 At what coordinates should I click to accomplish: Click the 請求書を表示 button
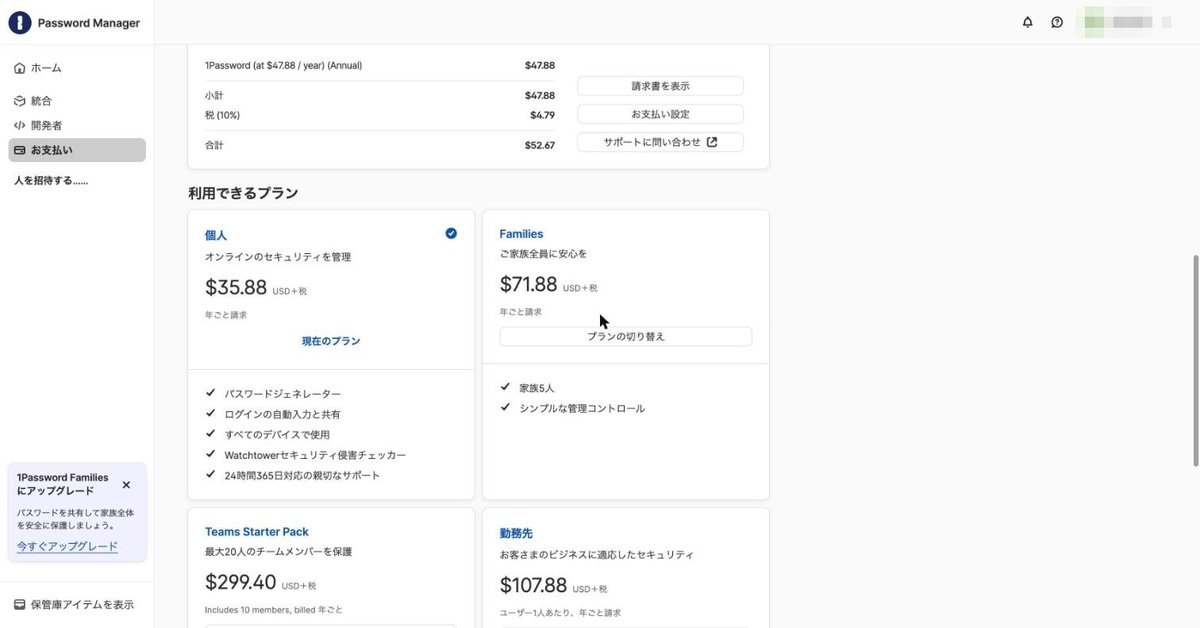[x=660, y=86]
